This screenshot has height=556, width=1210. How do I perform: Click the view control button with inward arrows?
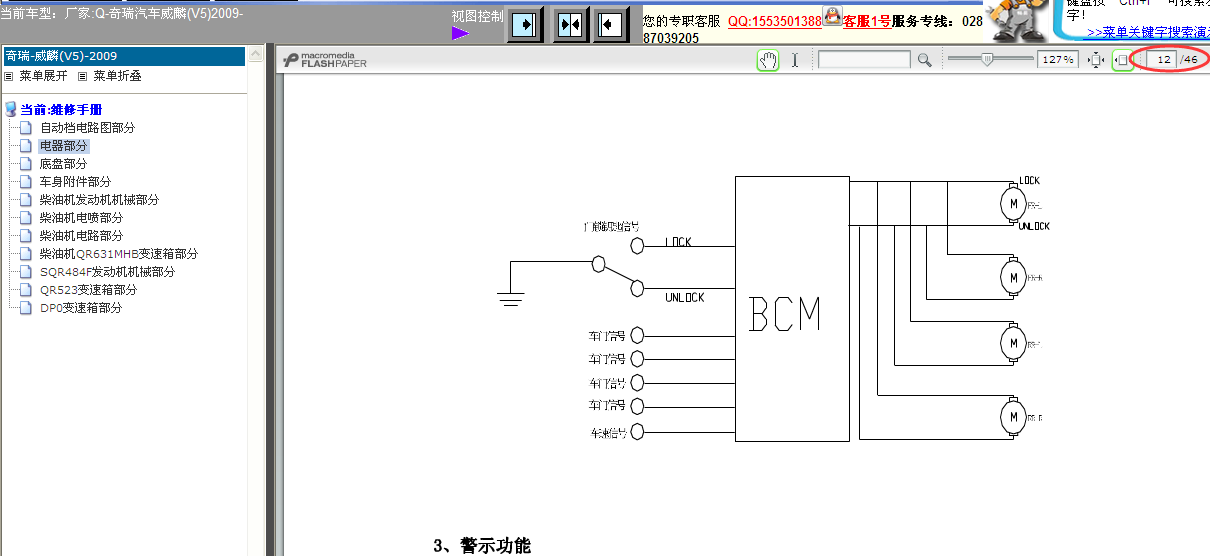[x=571, y=24]
